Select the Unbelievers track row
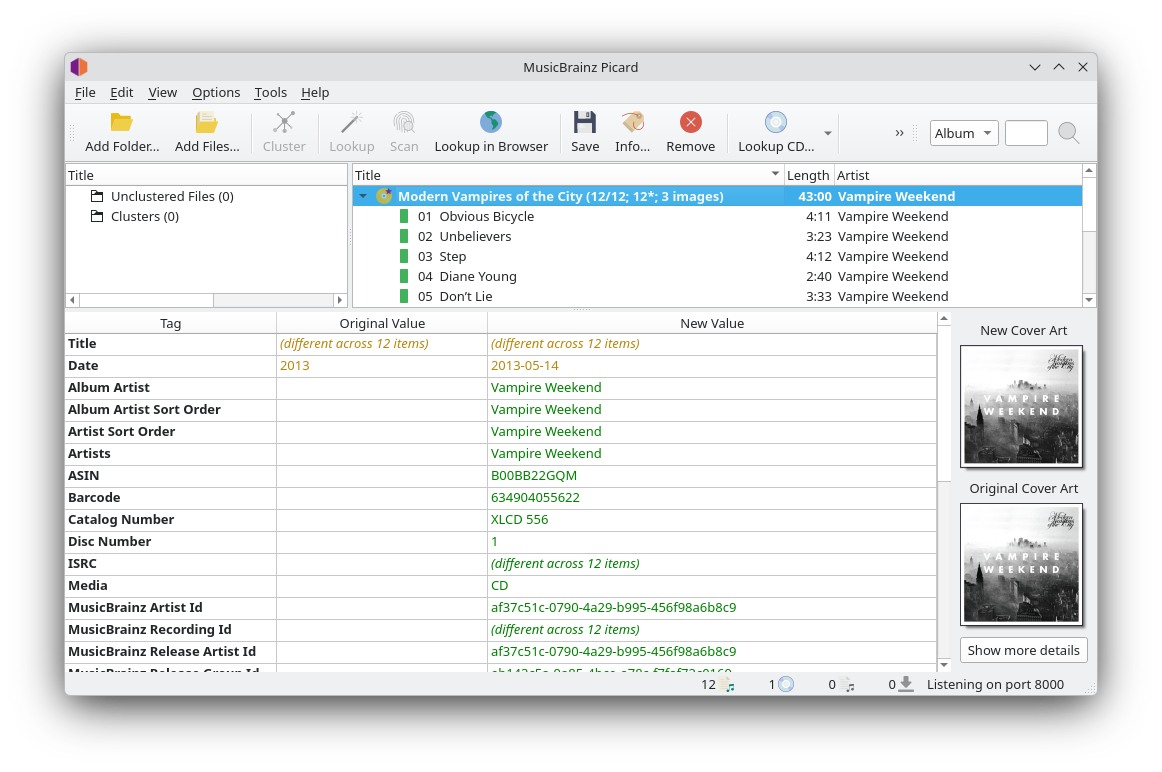 717,236
